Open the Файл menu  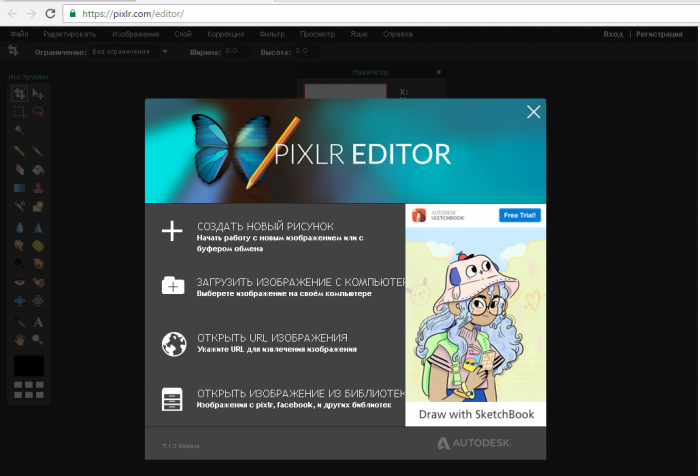(19, 34)
